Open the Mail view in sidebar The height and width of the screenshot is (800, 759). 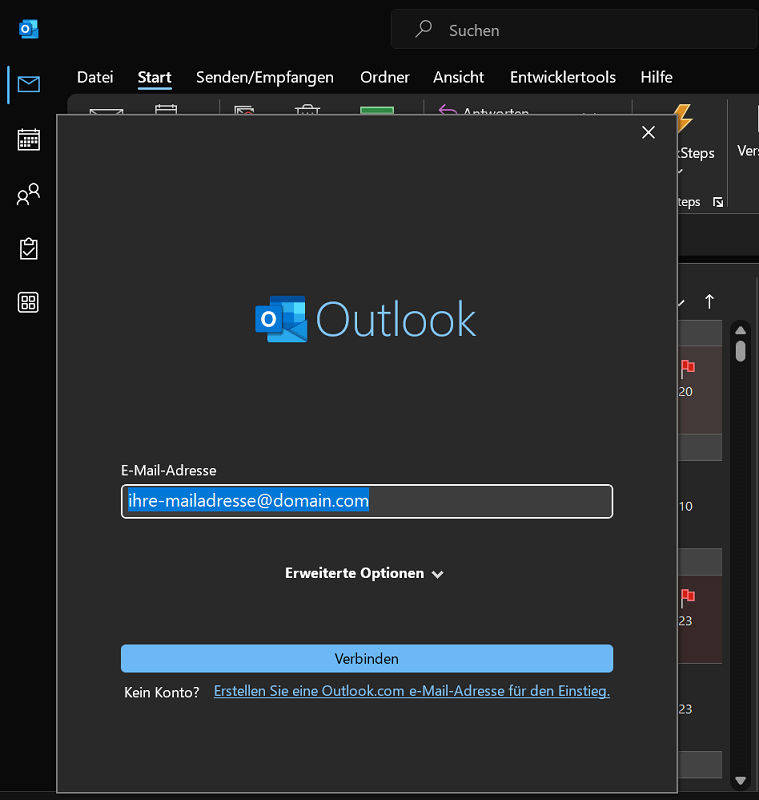(x=29, y=84)
